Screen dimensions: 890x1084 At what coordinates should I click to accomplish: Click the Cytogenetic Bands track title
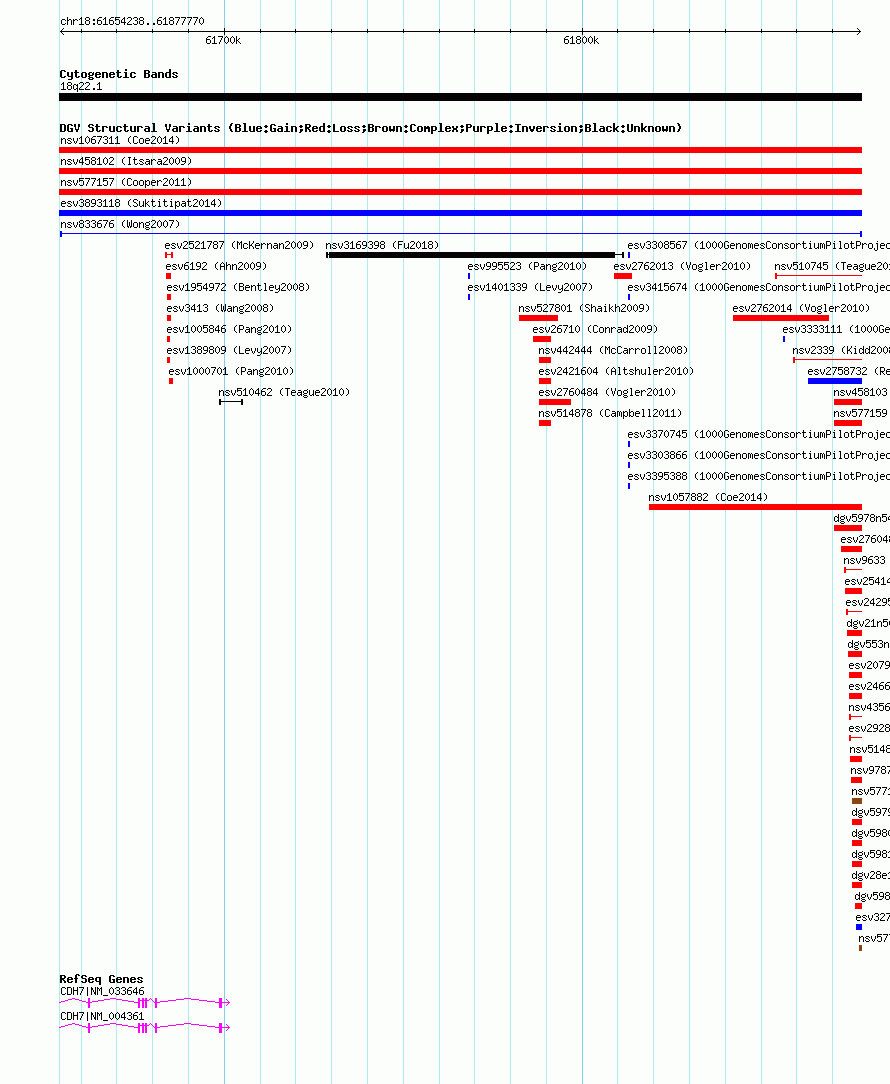coord(119,74)
